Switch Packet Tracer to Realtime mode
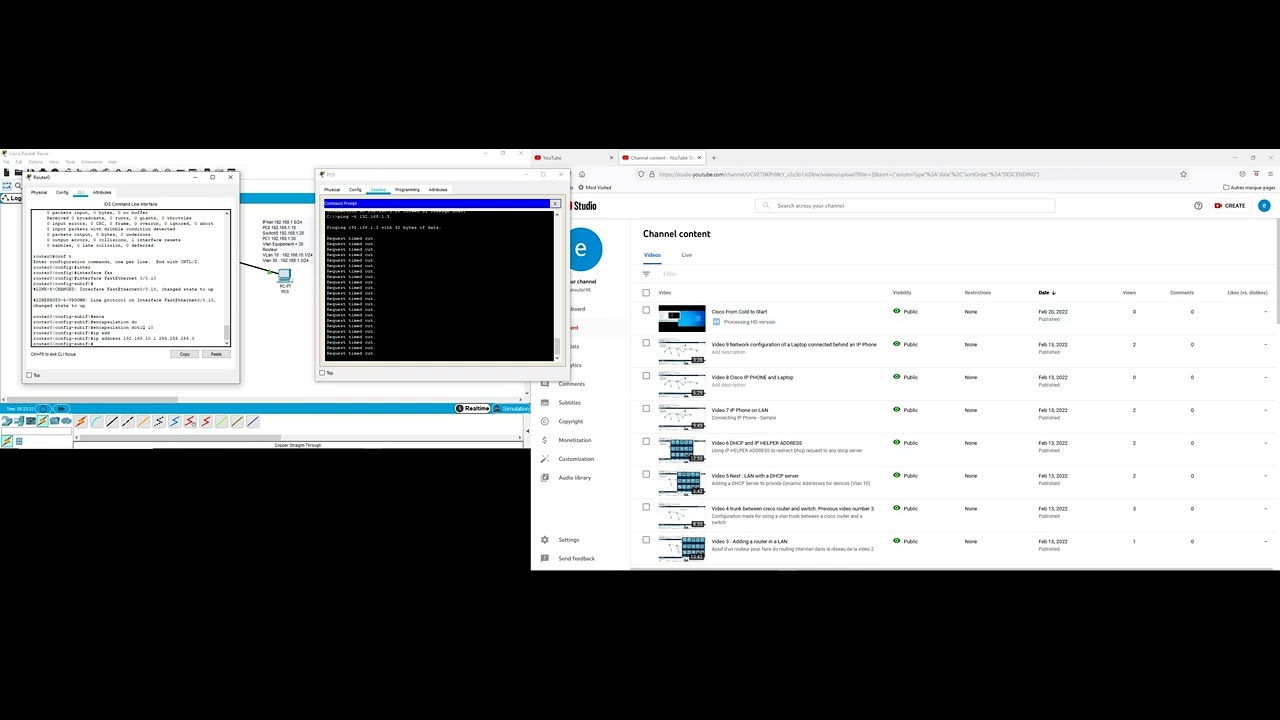Screen dimensions: 1280x720 474,408
